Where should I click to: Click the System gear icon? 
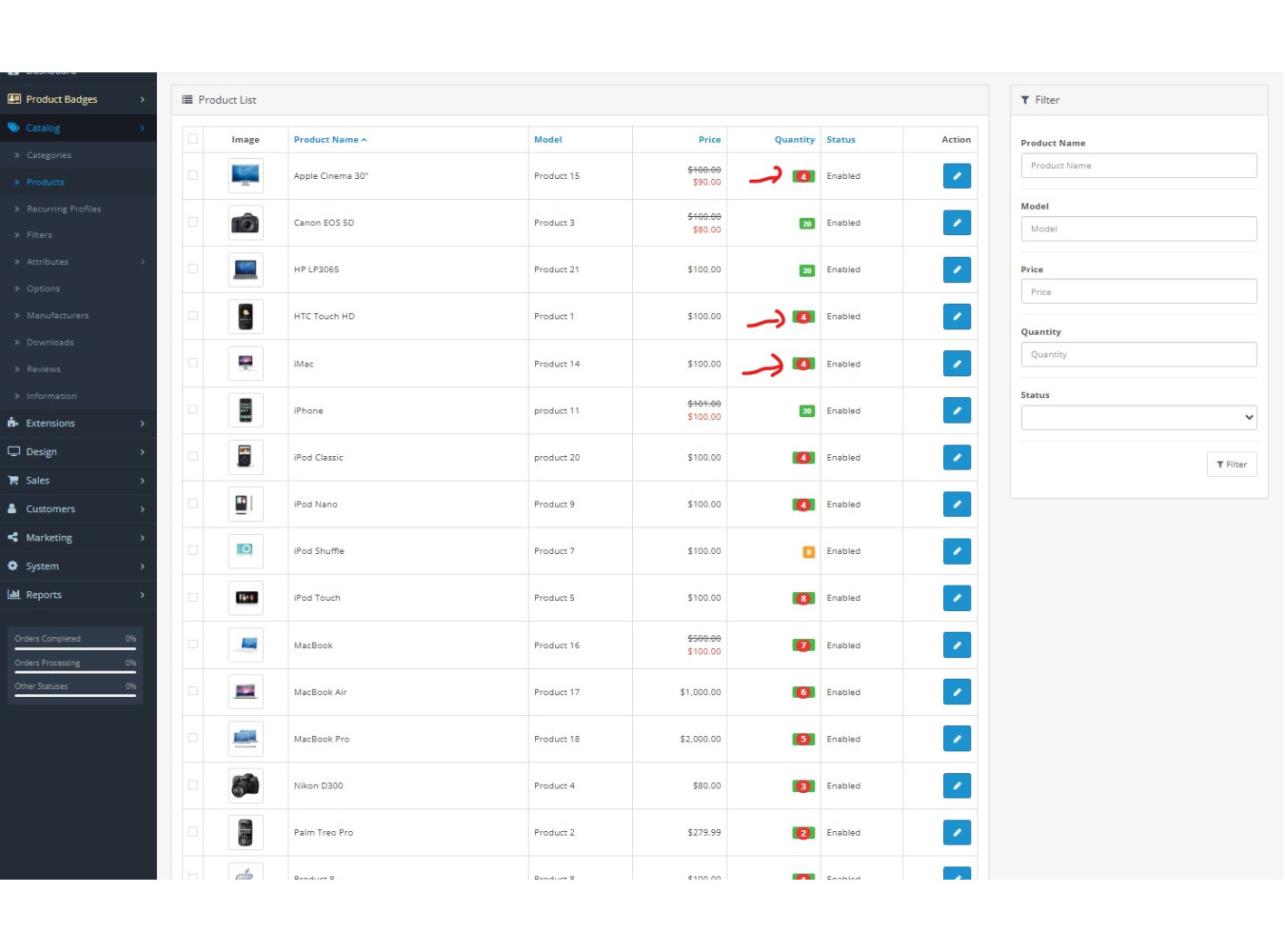tap(13, 566)
